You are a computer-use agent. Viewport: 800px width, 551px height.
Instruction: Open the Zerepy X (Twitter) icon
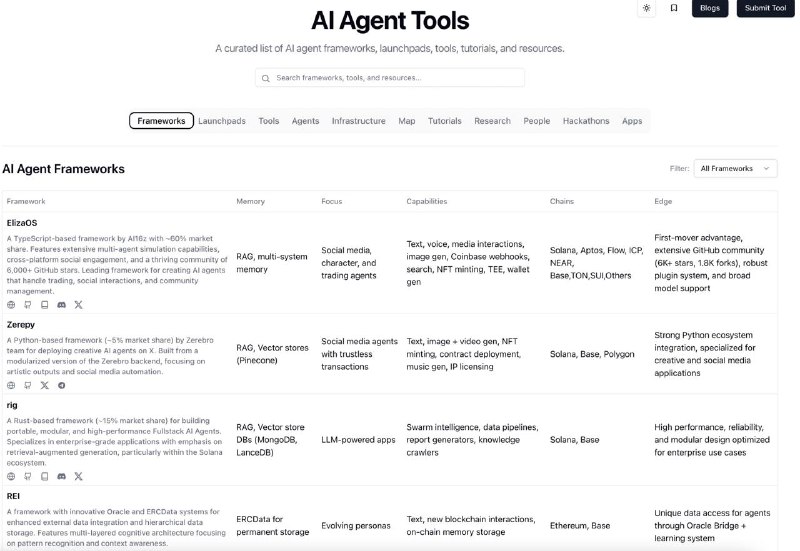point(45,385)
